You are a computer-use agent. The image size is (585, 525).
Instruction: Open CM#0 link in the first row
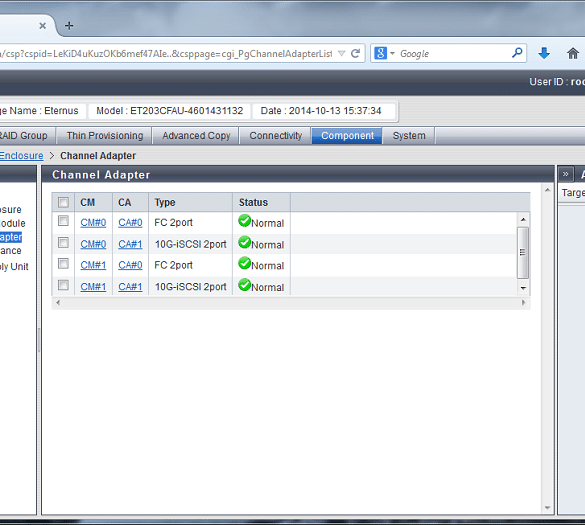[x=93, y=223]
